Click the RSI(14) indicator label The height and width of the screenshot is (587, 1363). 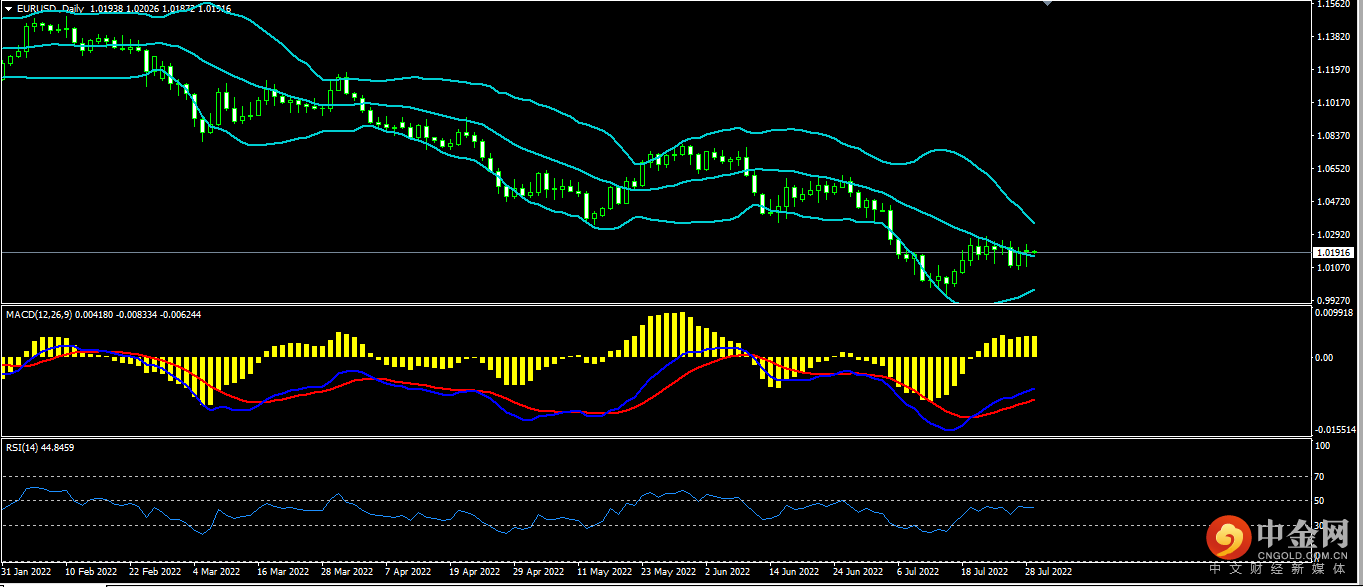click(22, 447)
